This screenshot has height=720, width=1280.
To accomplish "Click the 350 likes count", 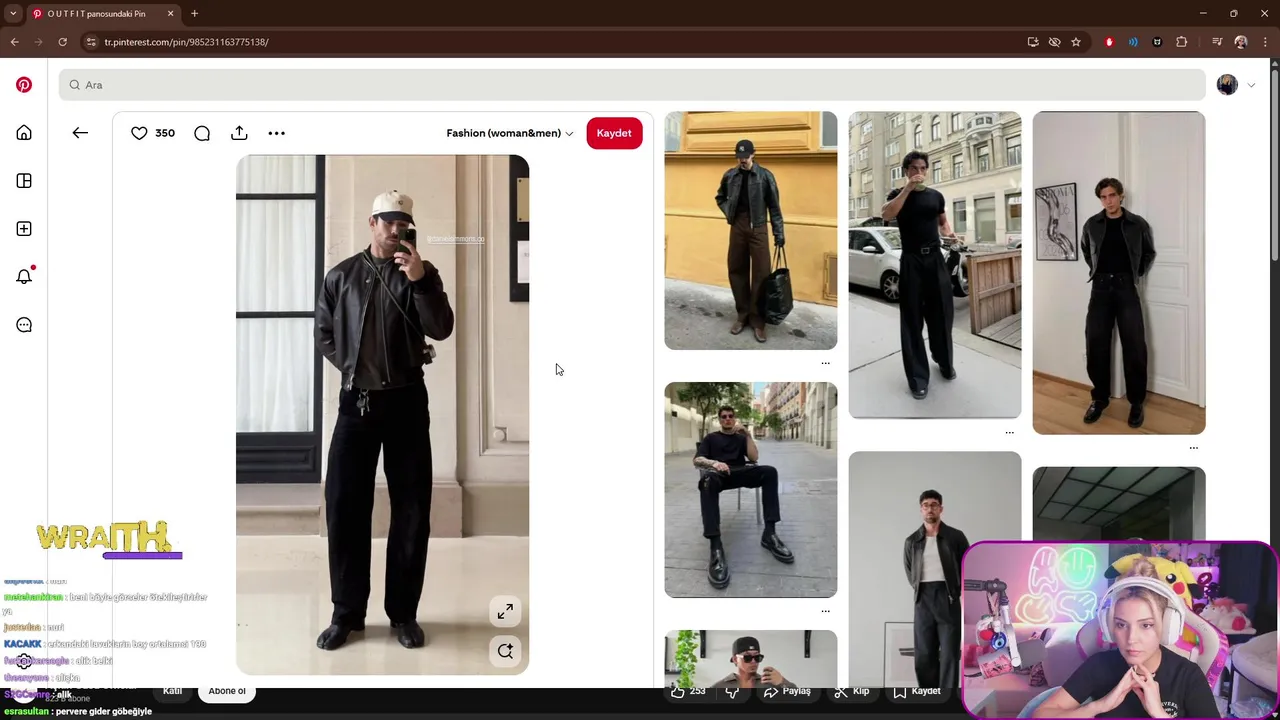I will [165, 133].
